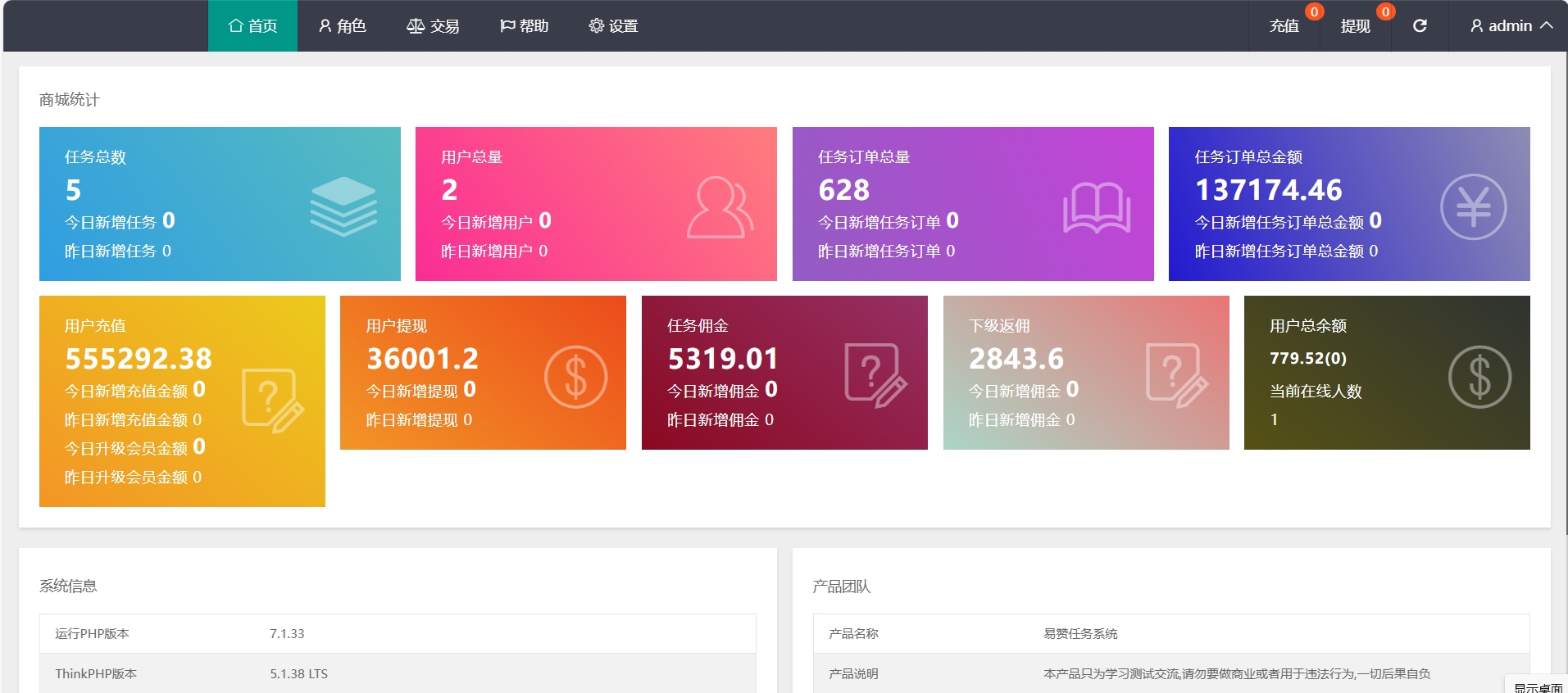Click the 提现 notification button
Screen dimensions: 1568x693
tap(1356, 26)
